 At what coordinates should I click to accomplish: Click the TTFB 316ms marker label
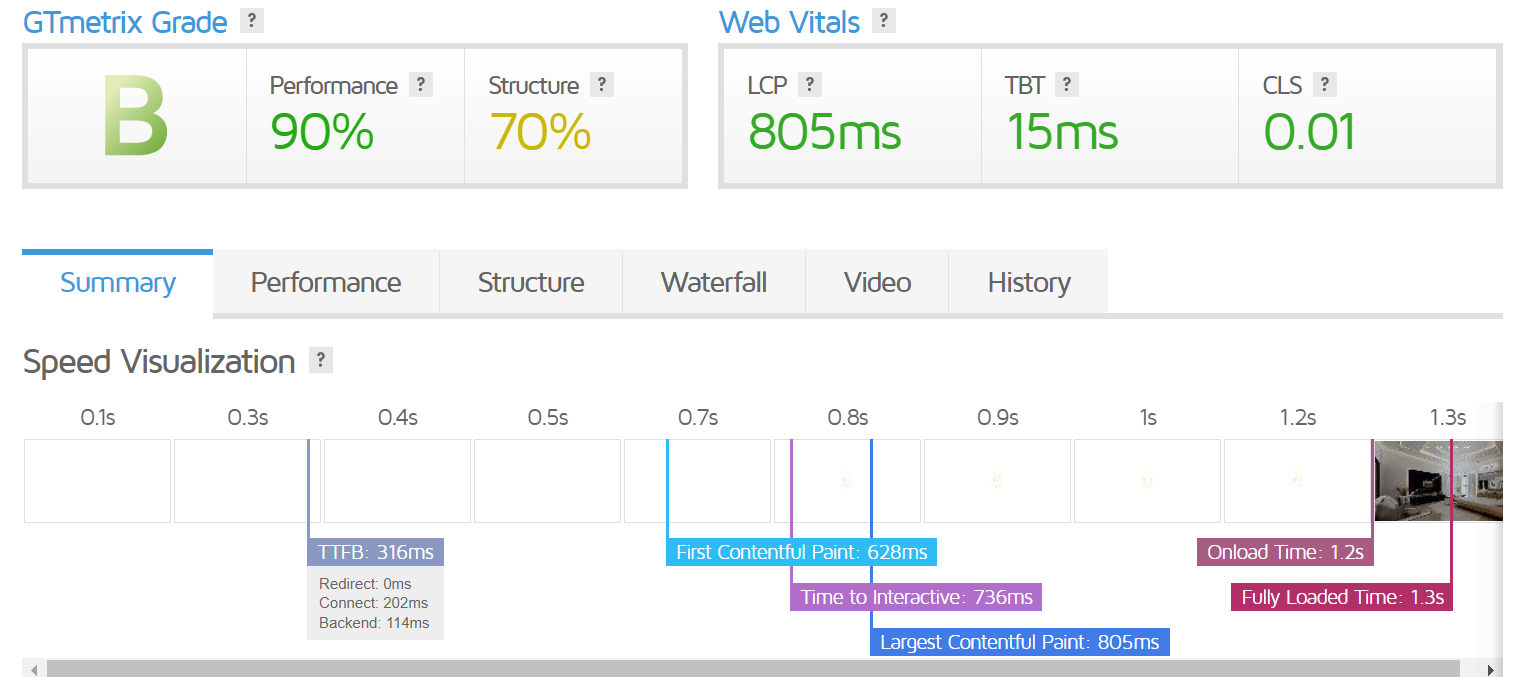(x=376, y=552)
